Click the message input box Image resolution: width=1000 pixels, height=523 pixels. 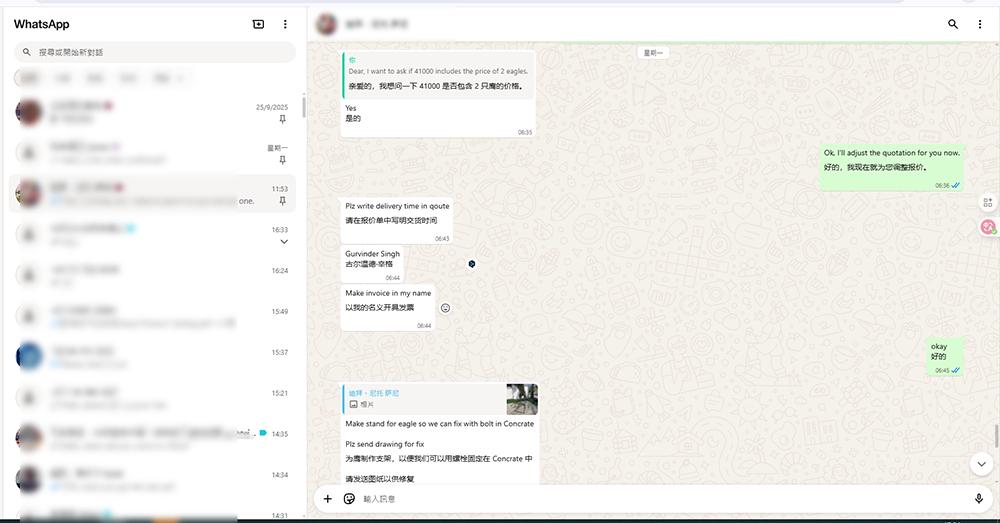tap(650, 498)
